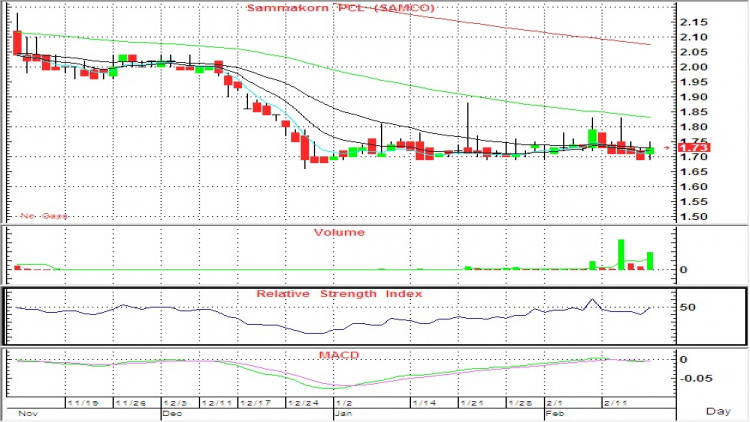Click the 2.10 price axis label
The height and width of the screenshot is (422, 750).
coord(694,37)
